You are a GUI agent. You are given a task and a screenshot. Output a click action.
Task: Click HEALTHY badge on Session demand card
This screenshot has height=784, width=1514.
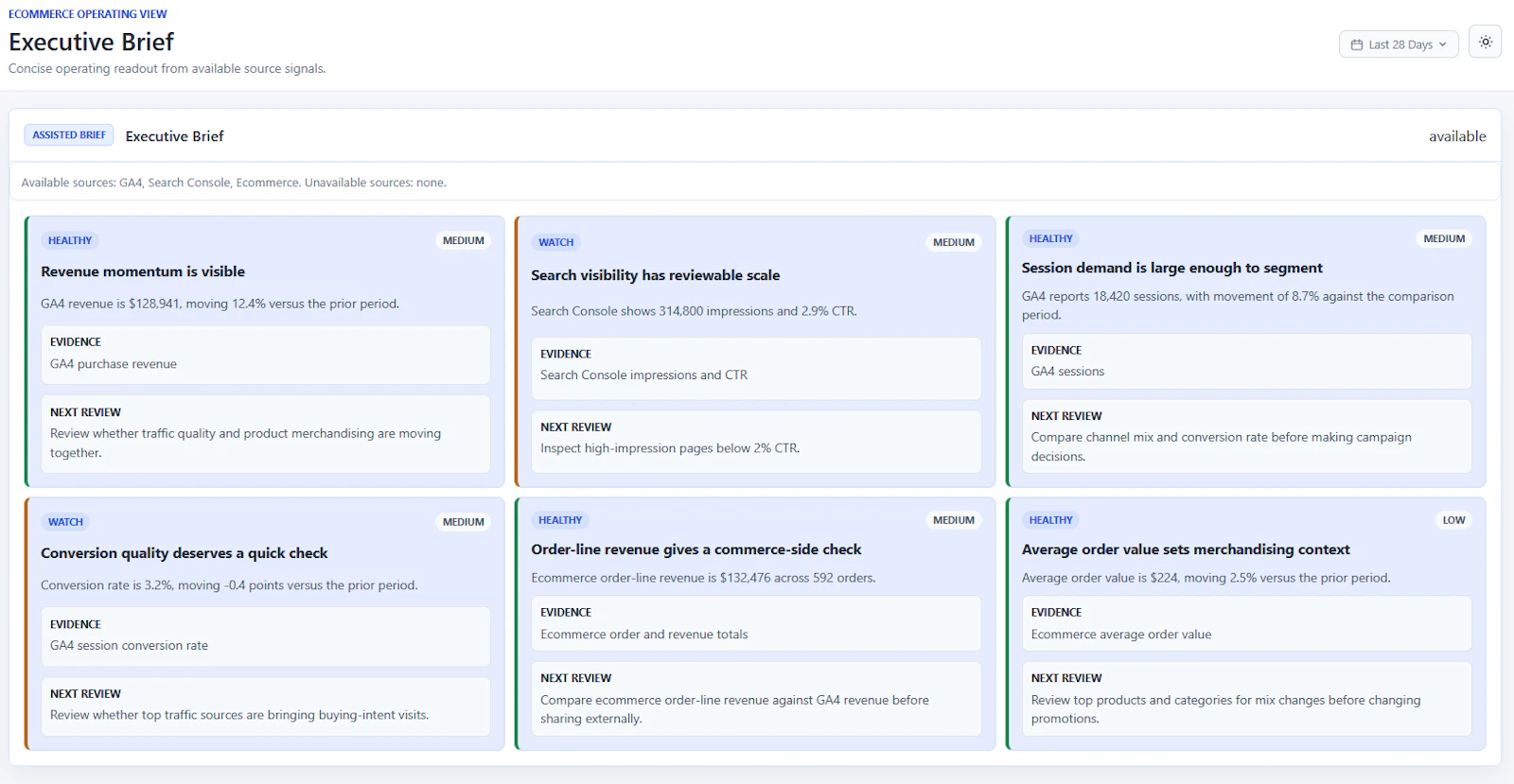pyautogui.click(x=1051, y=238)
